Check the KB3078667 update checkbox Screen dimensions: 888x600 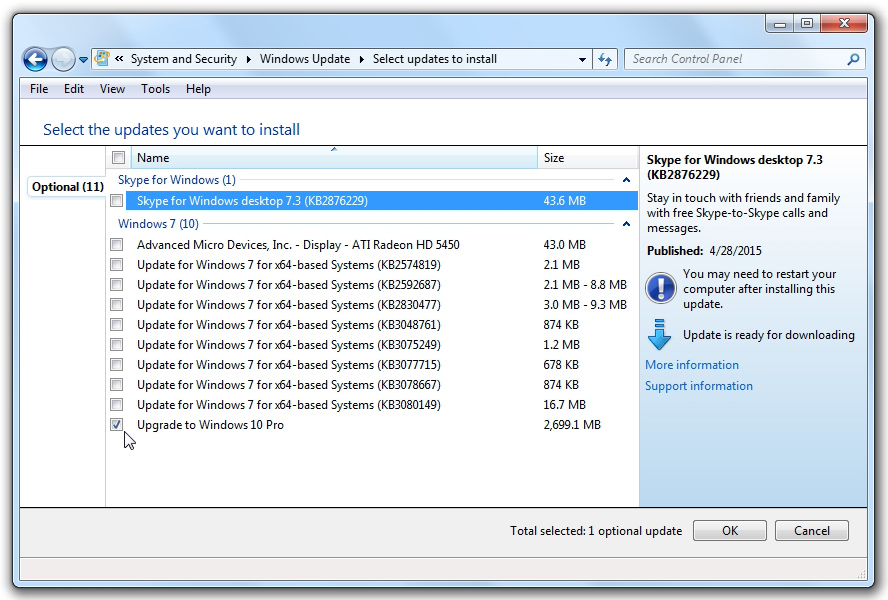tap(117, 385)
